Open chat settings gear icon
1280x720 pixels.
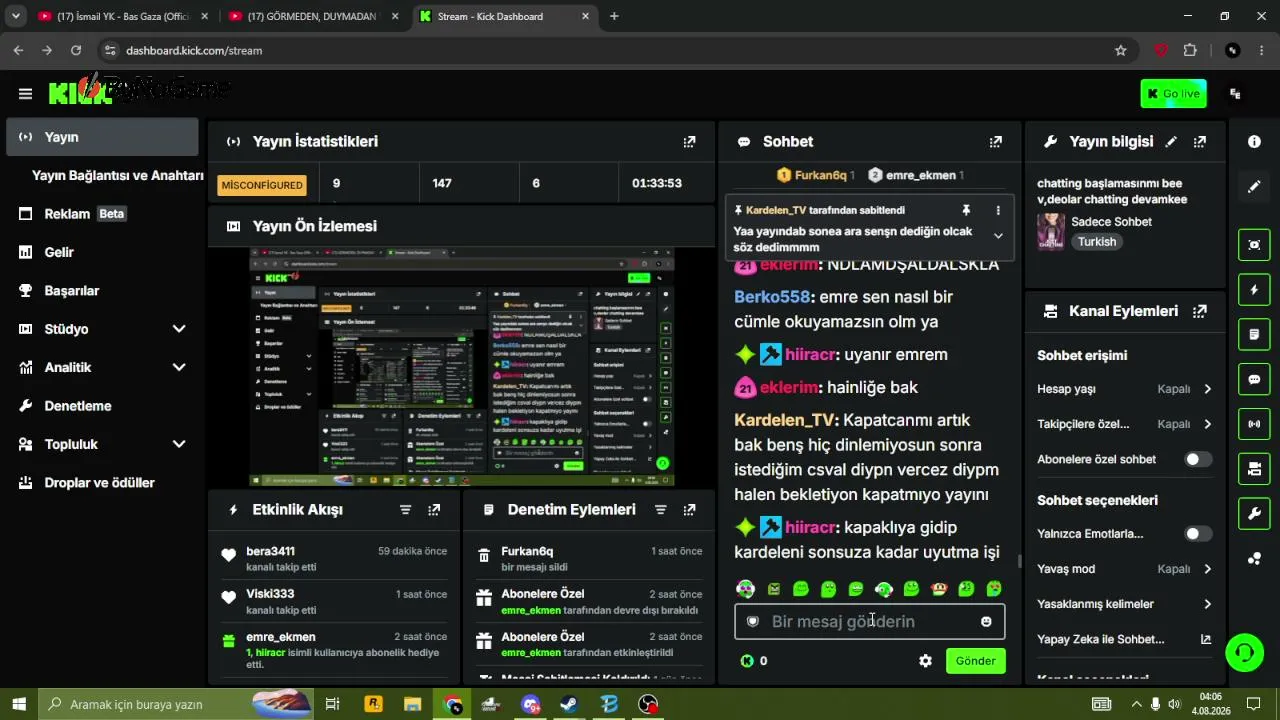pos(925,661)
